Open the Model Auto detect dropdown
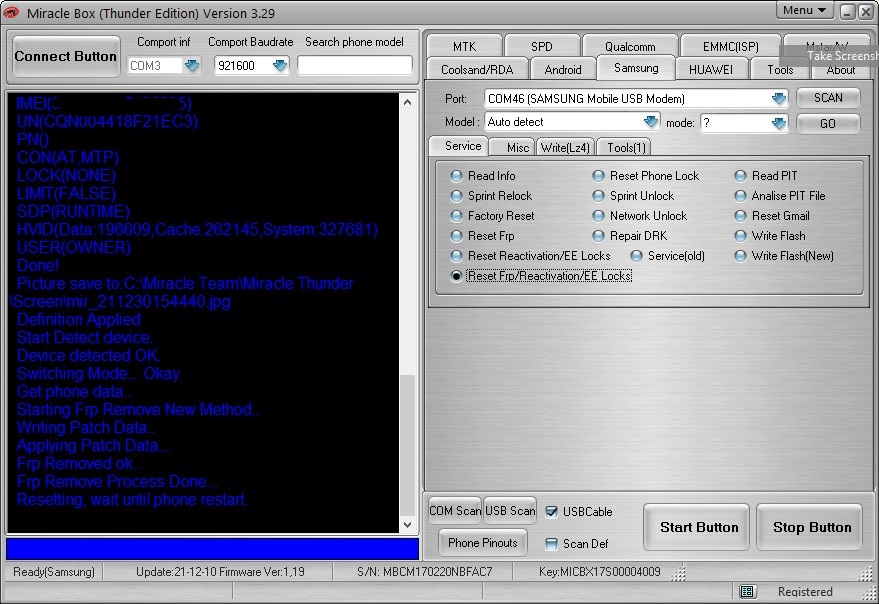Image resolution: width=879 pixels, height=604 pixels. [650, 122]
